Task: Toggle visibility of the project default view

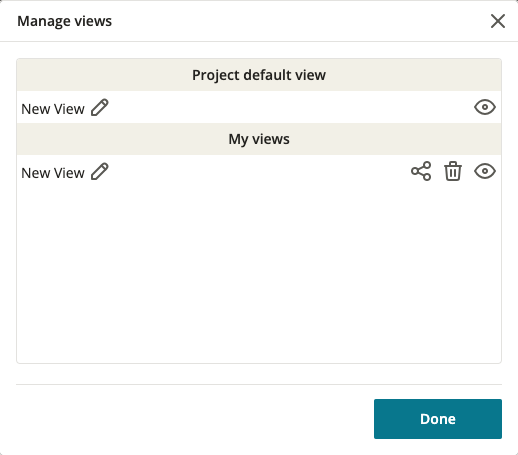Action: tap(485, 107)
